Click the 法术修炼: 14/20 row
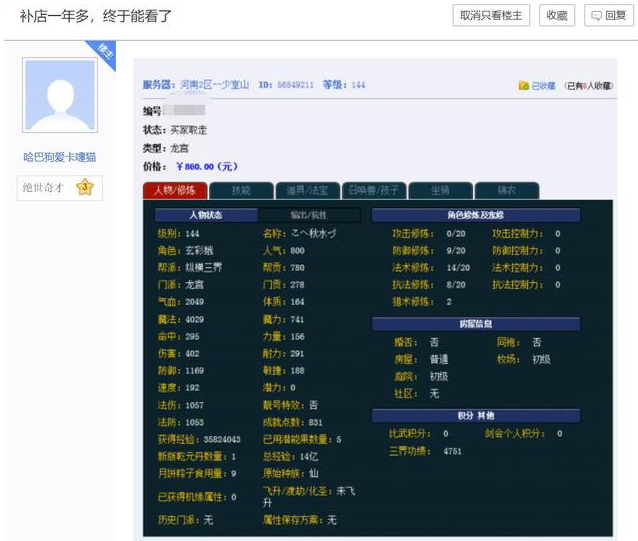Image resolution: width=638 pixels, height=541 pixels. pyautogui.click(x=431, y=268)
